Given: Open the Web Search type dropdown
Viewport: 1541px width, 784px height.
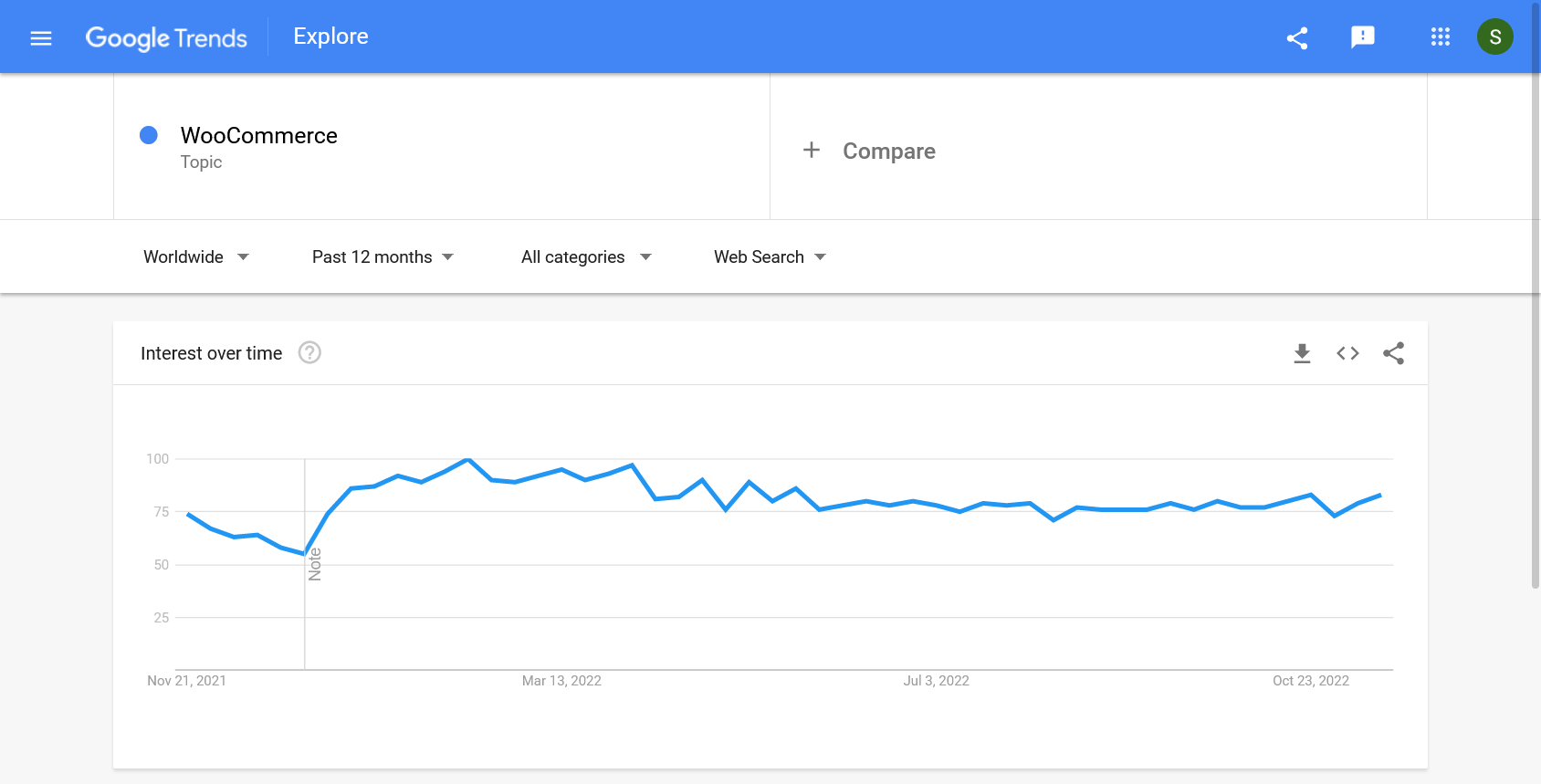Looking at the screenshot, I should [x=770, y=257].
